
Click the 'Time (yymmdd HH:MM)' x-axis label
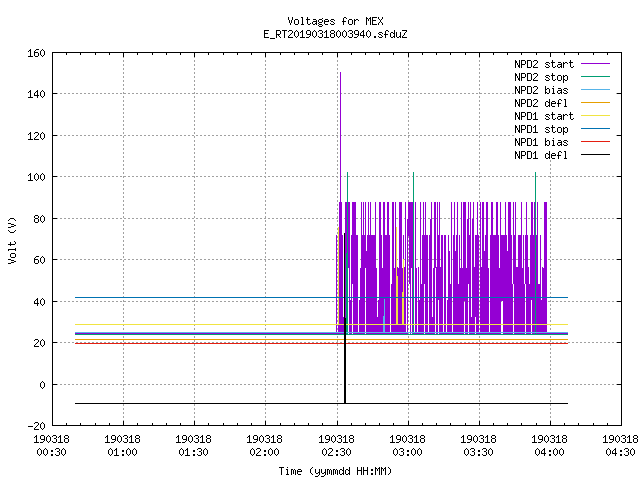click(335, 471)
